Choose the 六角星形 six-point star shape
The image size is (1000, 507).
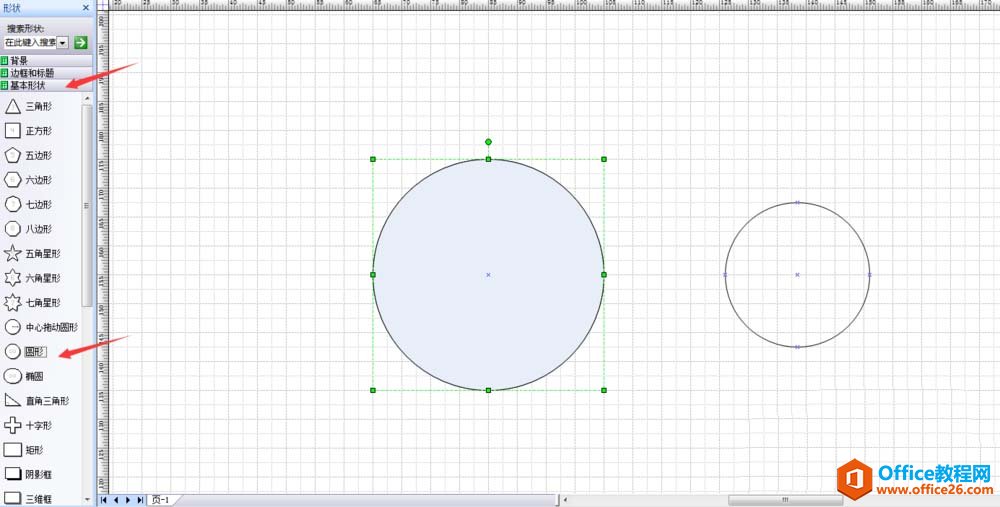[33, 278]
